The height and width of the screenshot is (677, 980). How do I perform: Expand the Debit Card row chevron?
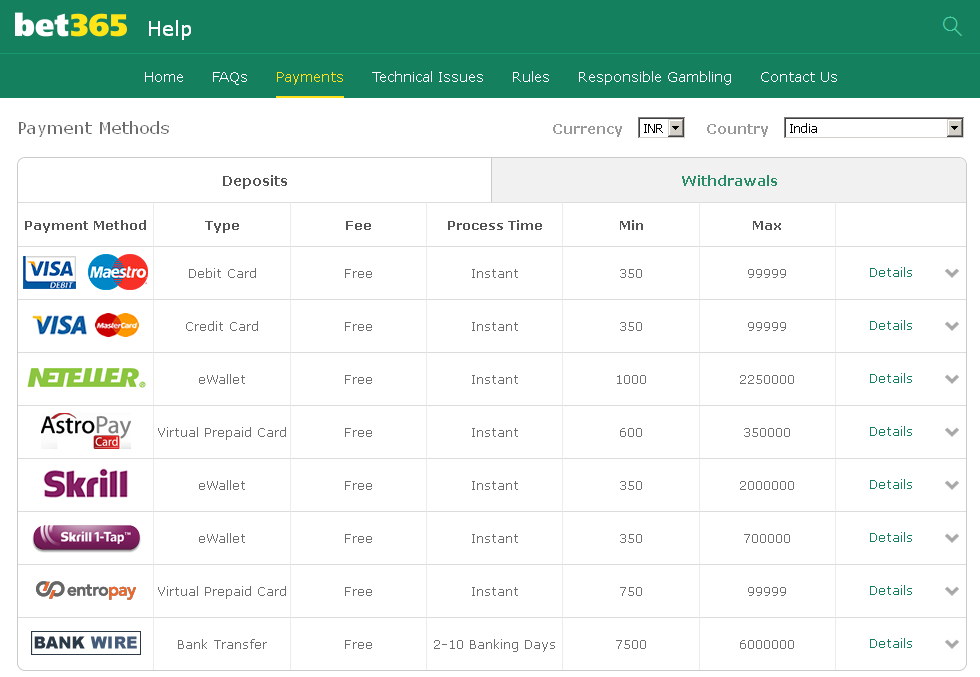[952, 273]
